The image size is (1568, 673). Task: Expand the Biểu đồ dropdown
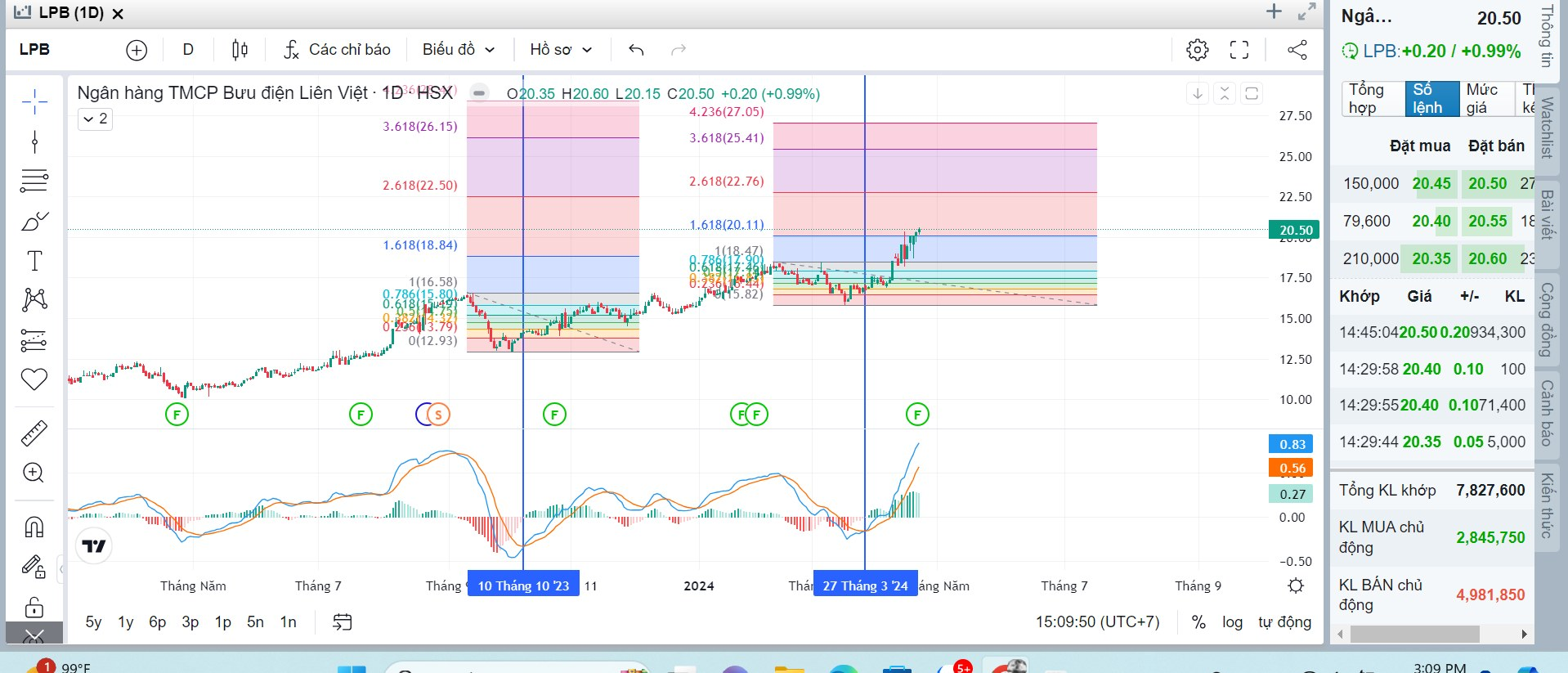pos(459,50)
